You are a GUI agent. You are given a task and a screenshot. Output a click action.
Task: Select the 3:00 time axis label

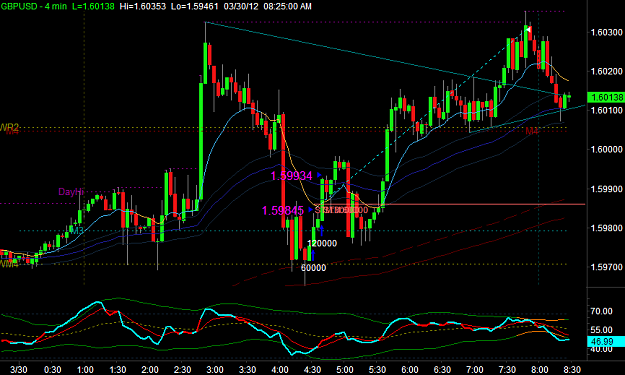tap(215, 370)
